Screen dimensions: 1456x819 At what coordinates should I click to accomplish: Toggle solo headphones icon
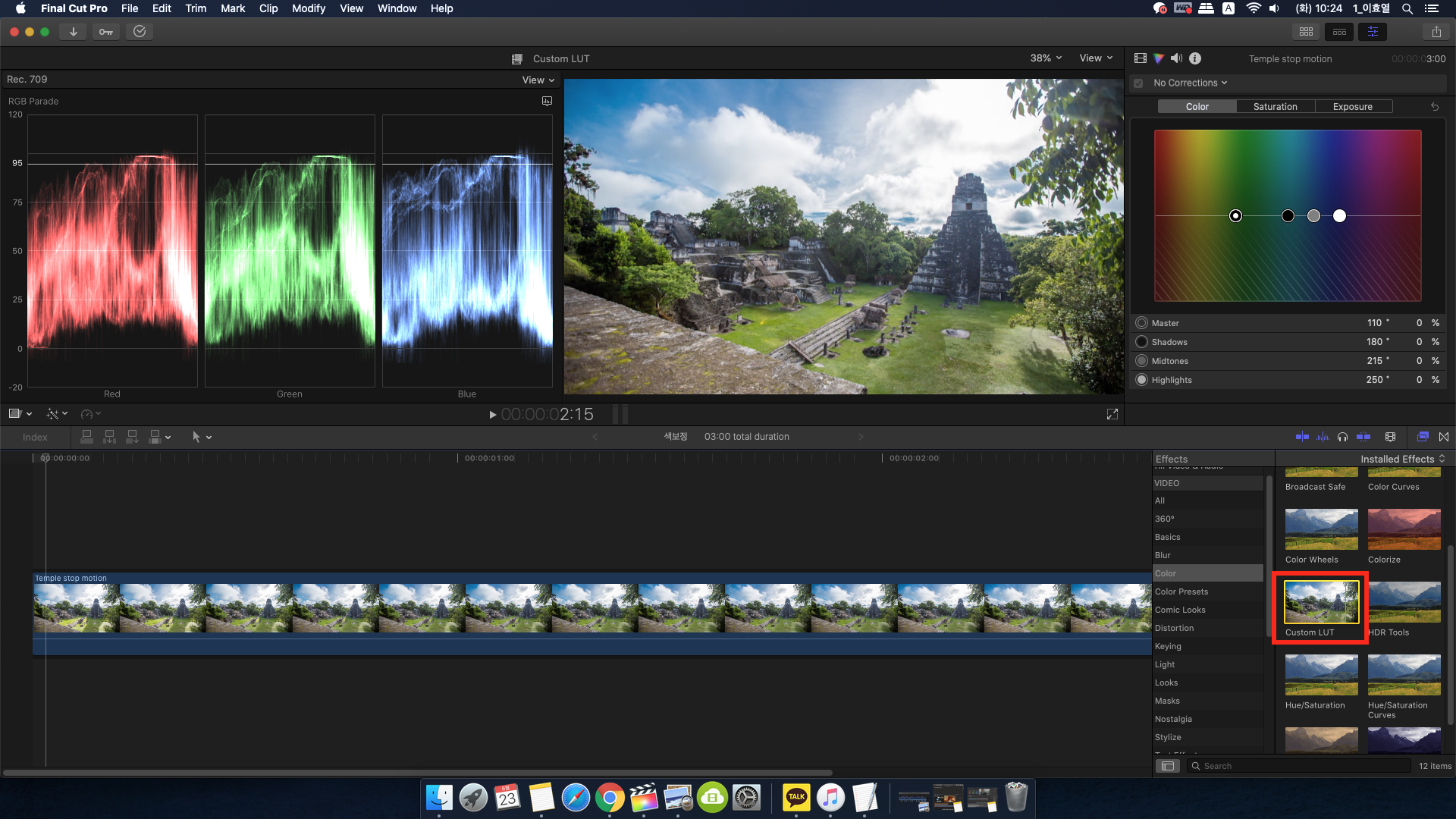(1343, 437)
